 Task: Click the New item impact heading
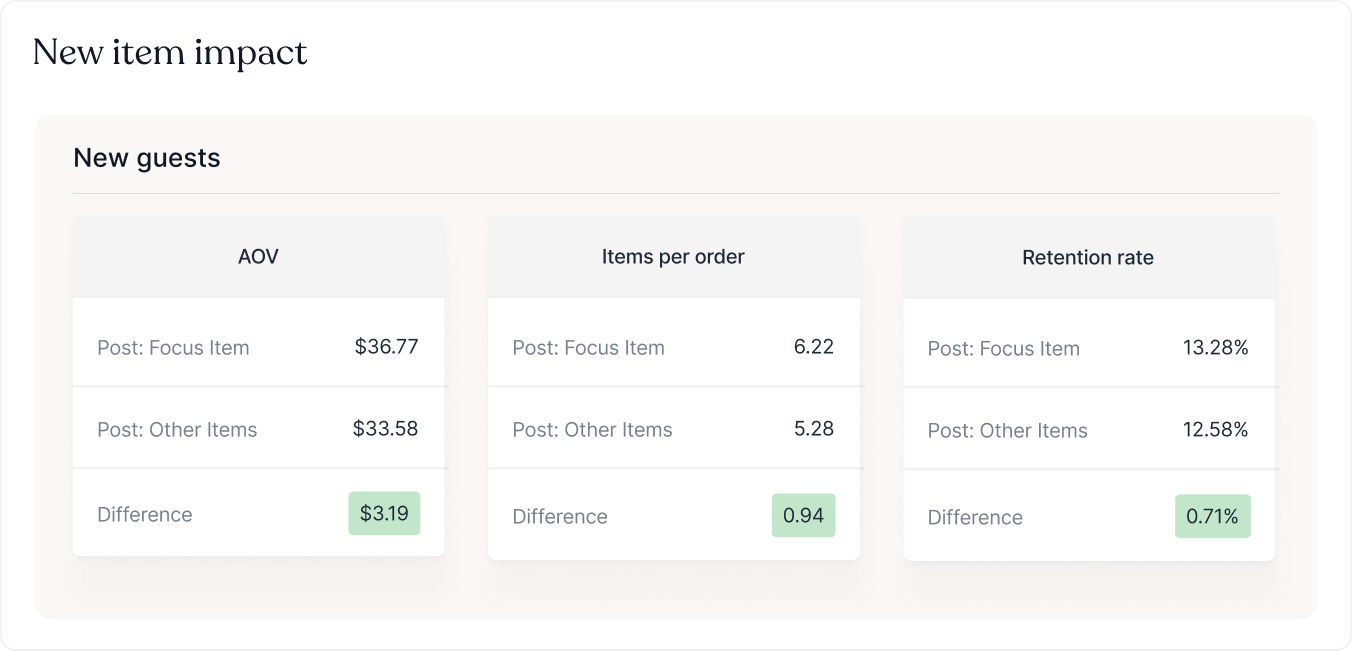tap(169, 53)
